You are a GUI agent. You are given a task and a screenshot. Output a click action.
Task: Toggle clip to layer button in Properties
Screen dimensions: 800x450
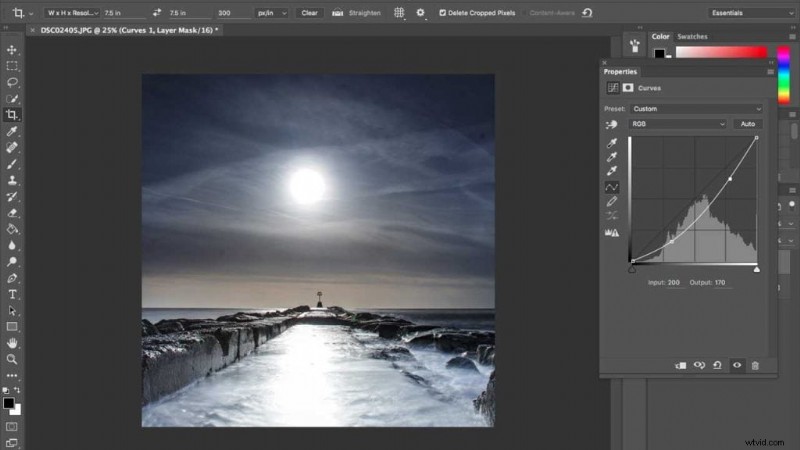(680, 365)
